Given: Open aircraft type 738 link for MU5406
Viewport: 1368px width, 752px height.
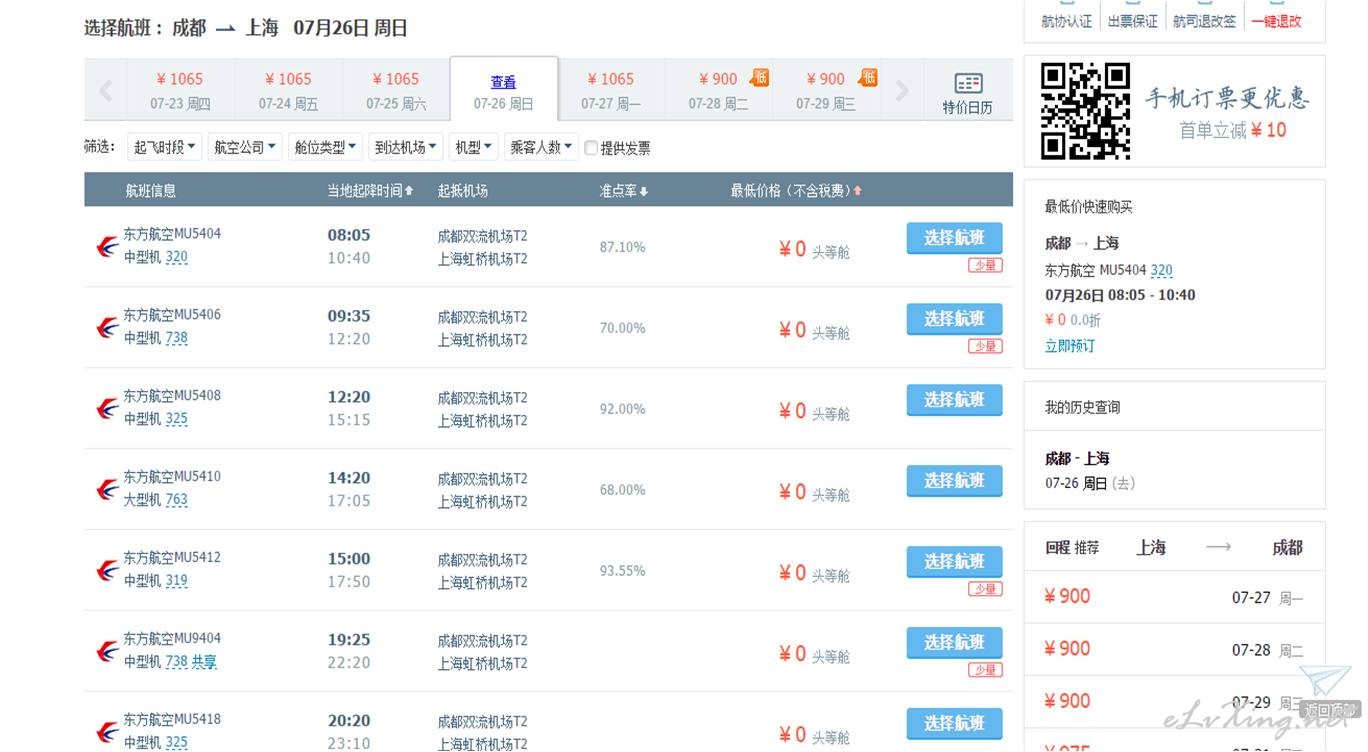Looking at the screenshot, I should point(176,338).
